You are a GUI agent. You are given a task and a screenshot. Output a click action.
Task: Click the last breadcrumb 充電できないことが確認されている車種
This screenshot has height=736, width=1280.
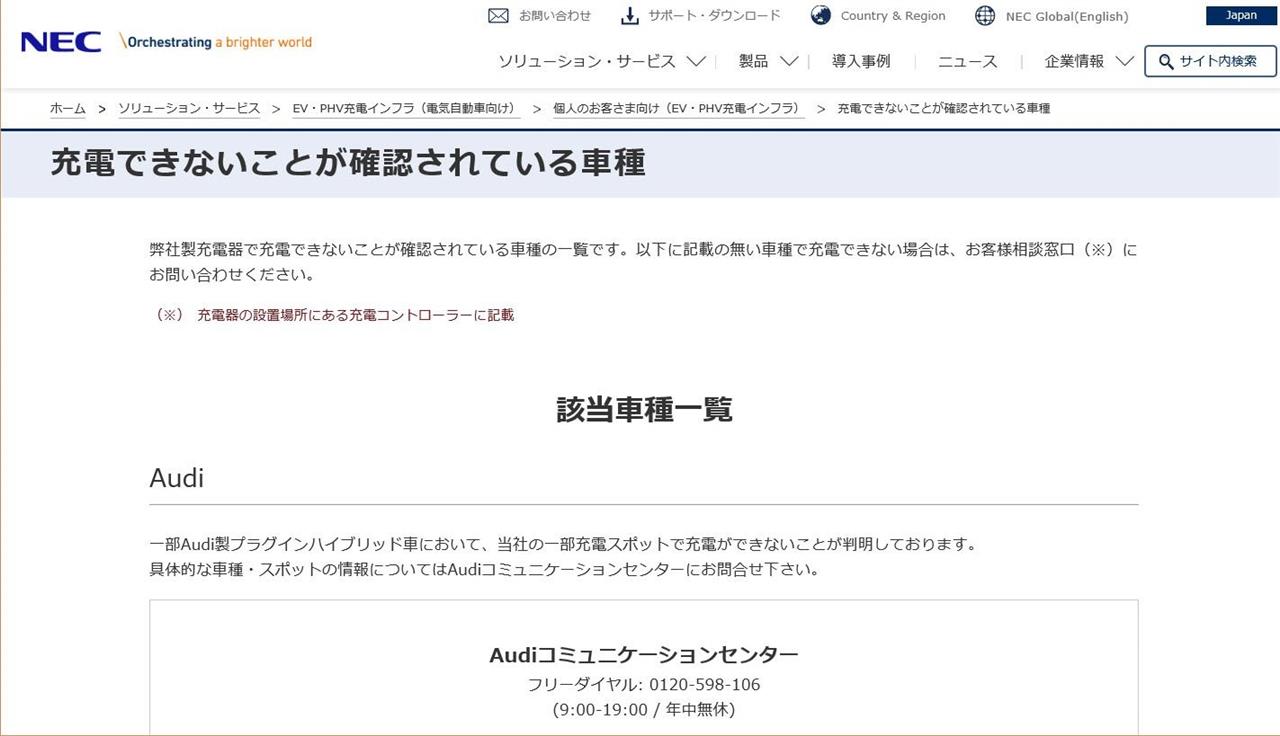944,108
